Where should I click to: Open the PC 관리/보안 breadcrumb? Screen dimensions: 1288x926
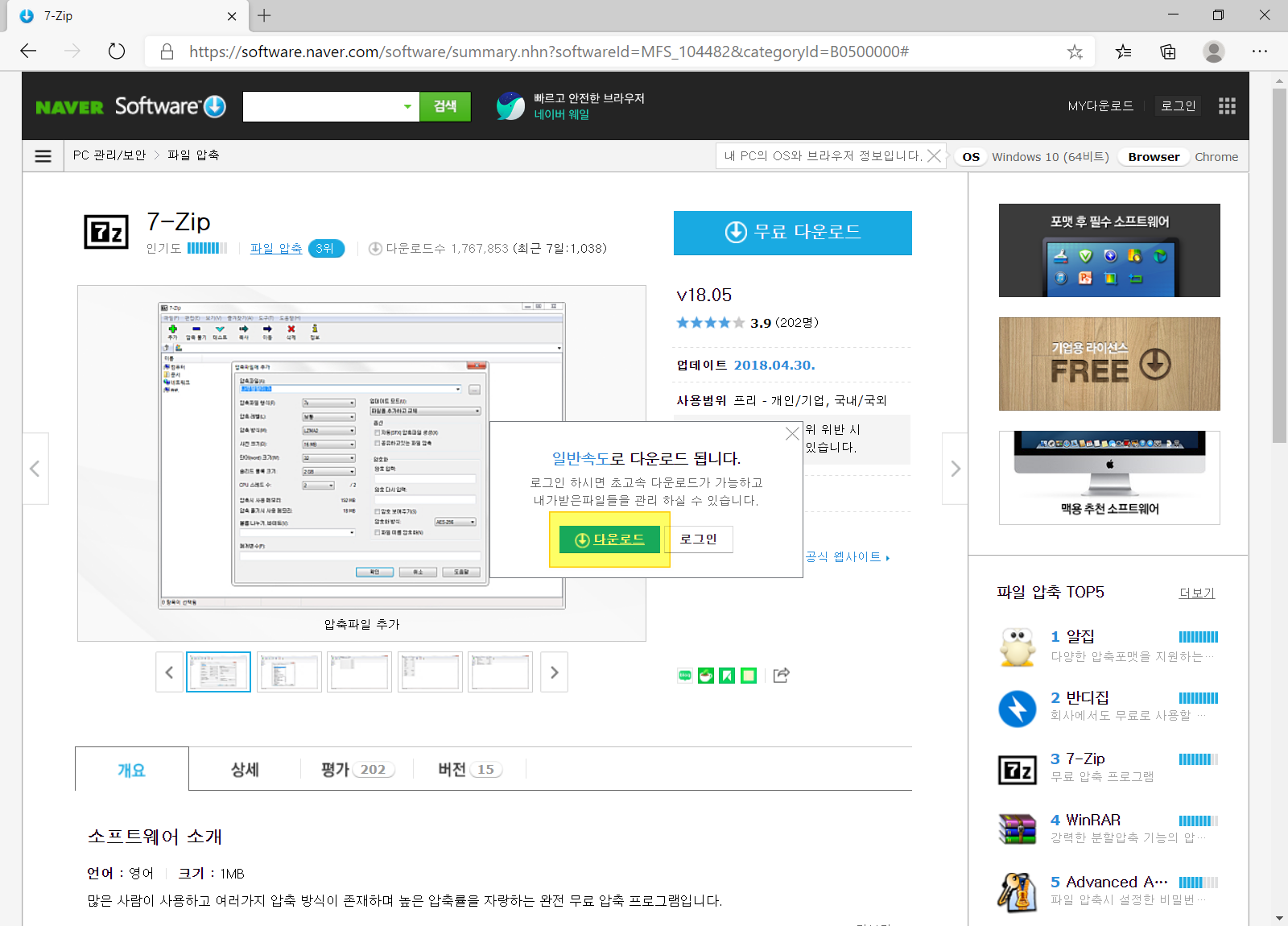click(109, 155)
